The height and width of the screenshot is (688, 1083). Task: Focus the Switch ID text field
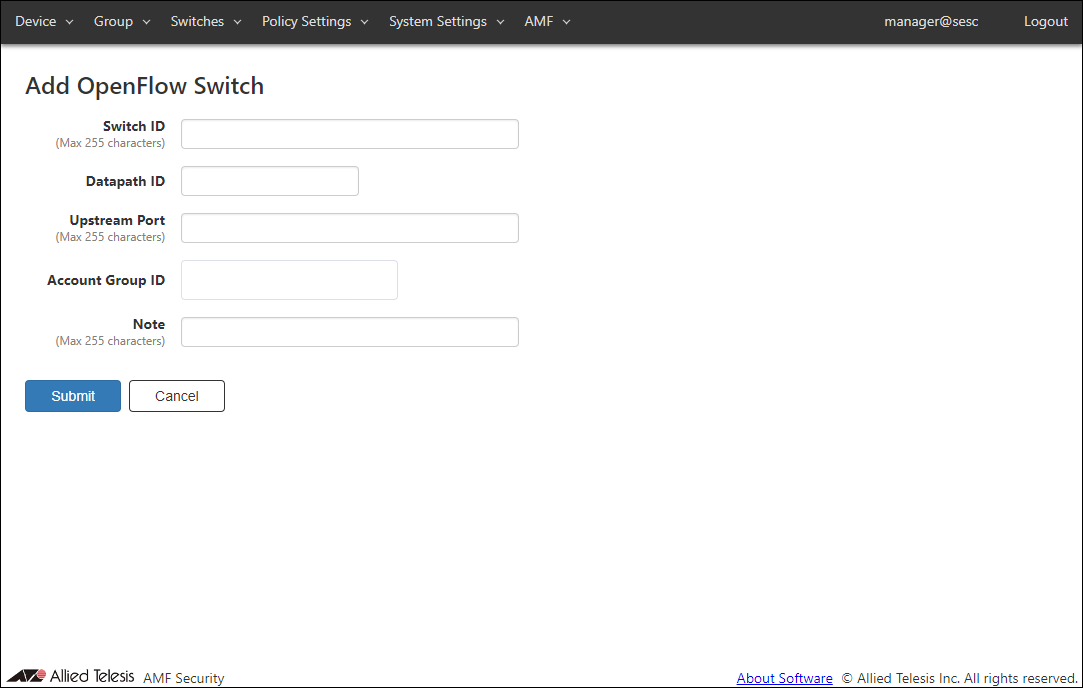pos(349,134)
